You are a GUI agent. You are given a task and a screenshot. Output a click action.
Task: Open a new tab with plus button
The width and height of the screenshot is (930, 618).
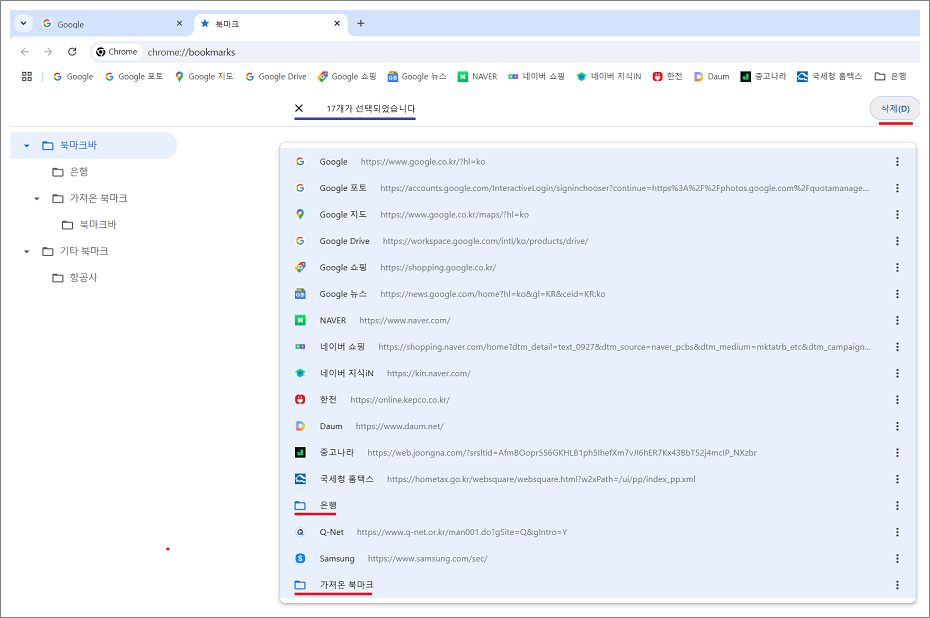[361, 24]
